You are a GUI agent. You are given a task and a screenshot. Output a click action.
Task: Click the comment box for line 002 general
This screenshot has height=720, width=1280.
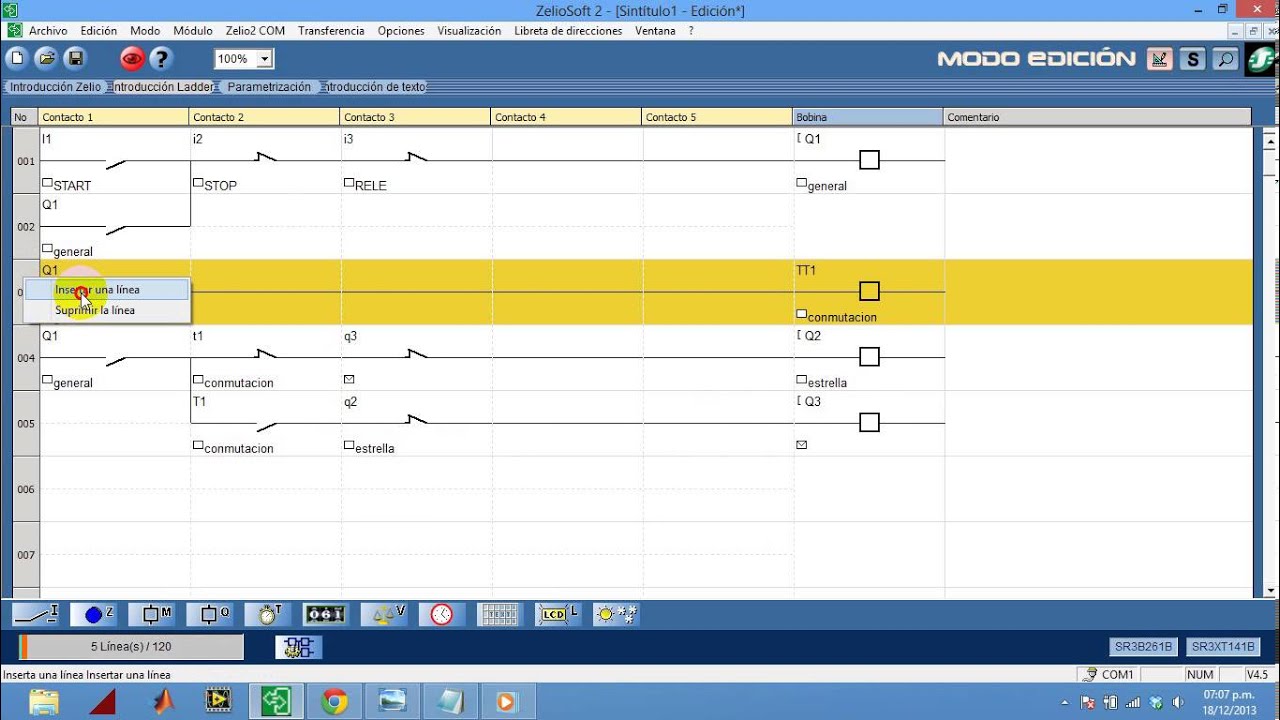tap(47, 248)
